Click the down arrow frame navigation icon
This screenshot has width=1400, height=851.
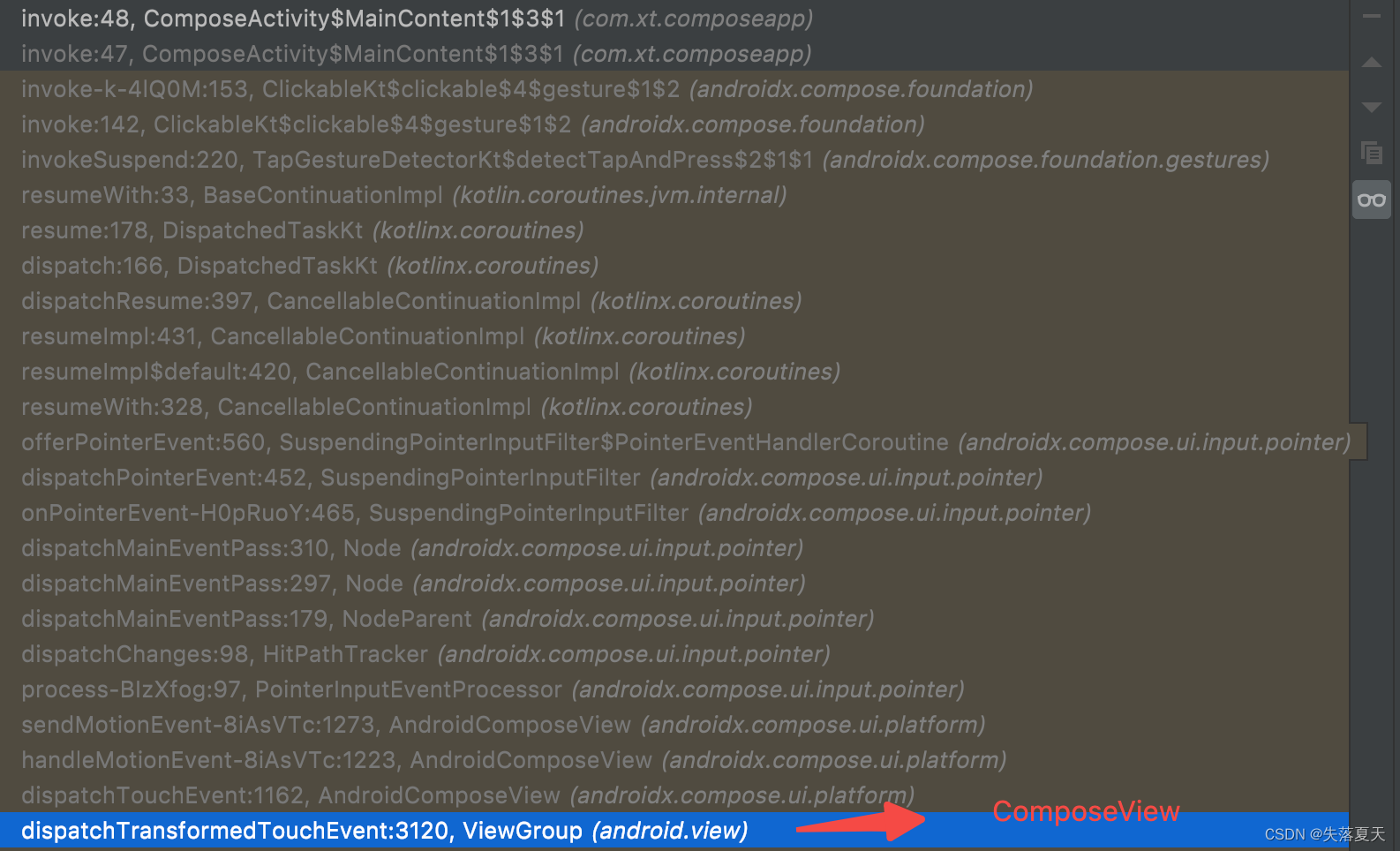point(1371,108)
